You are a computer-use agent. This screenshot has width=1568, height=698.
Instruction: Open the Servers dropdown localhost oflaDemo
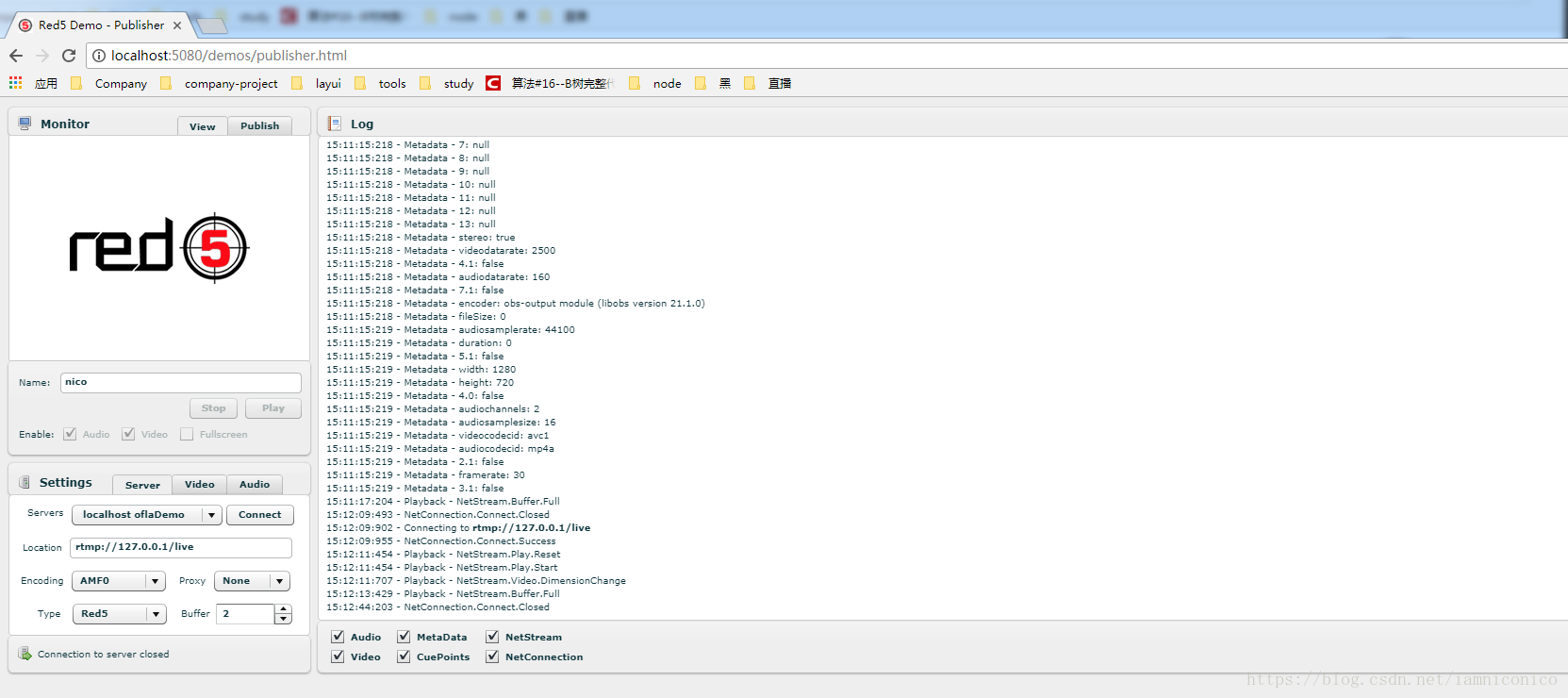(147, 515)
